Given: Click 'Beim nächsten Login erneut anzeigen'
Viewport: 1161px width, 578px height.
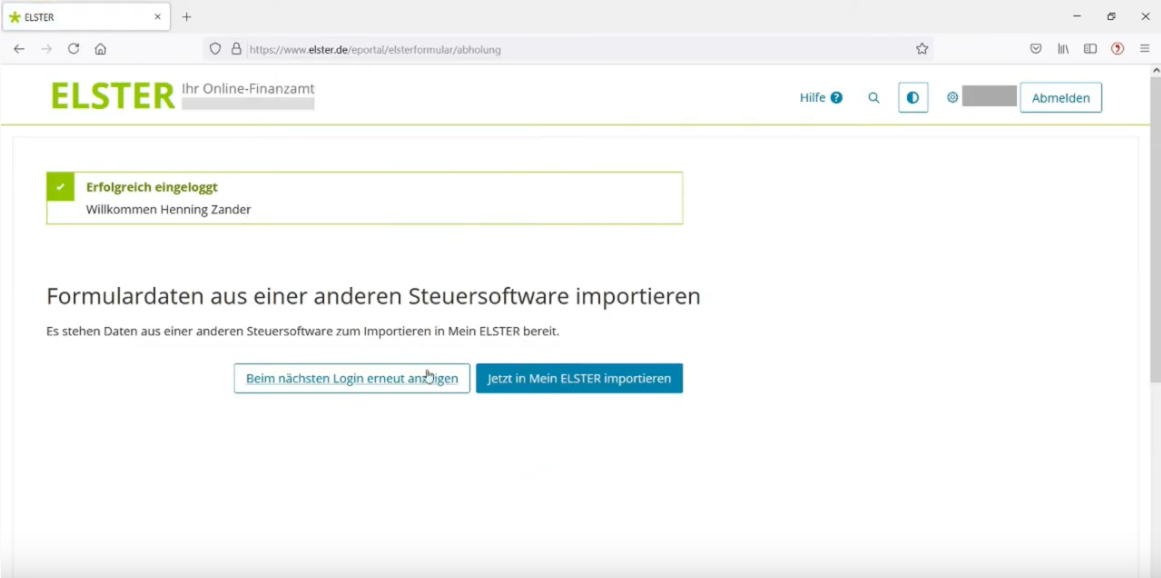Looking at the screenshot, I should pos(352,378).
